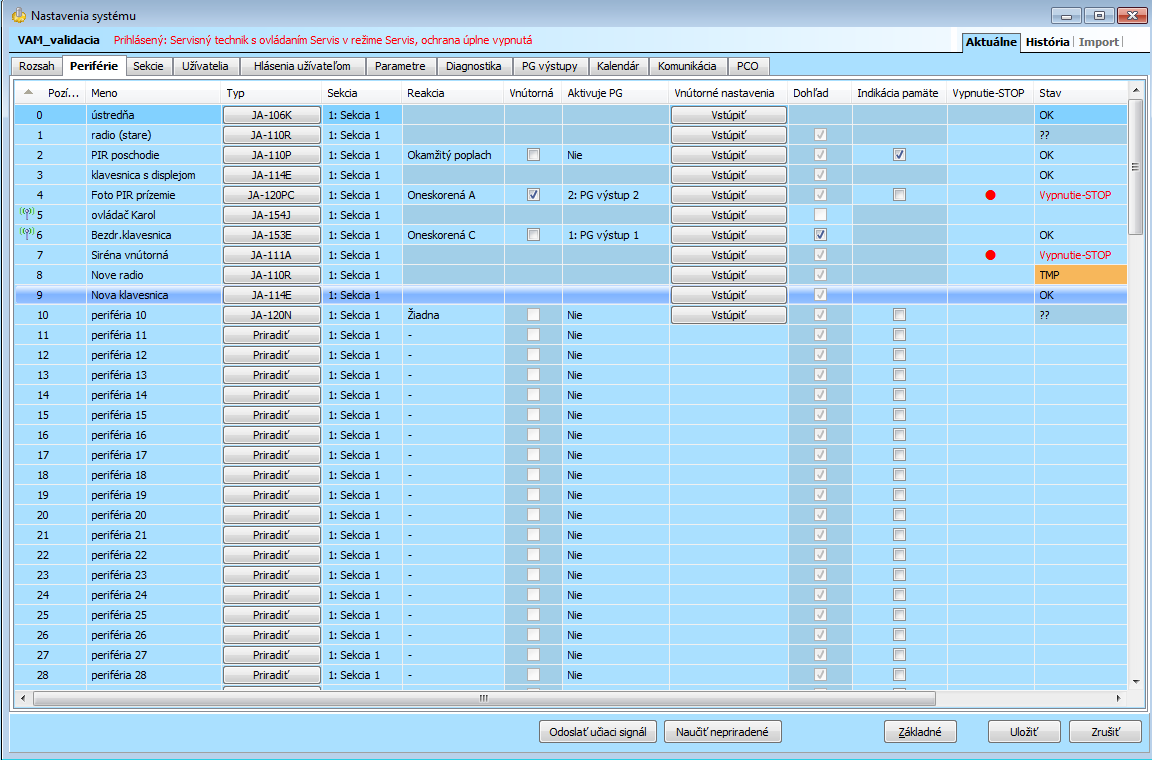Switch to the Diagnostika tab
This screenshot has height=760, width=1152.
tap(473, 66)
